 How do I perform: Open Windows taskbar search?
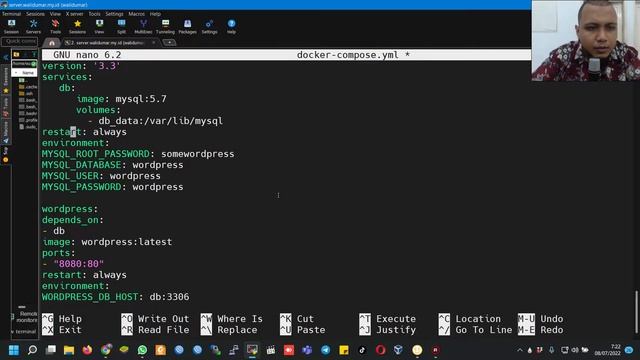pyautogui.click(x=32, y=350)
